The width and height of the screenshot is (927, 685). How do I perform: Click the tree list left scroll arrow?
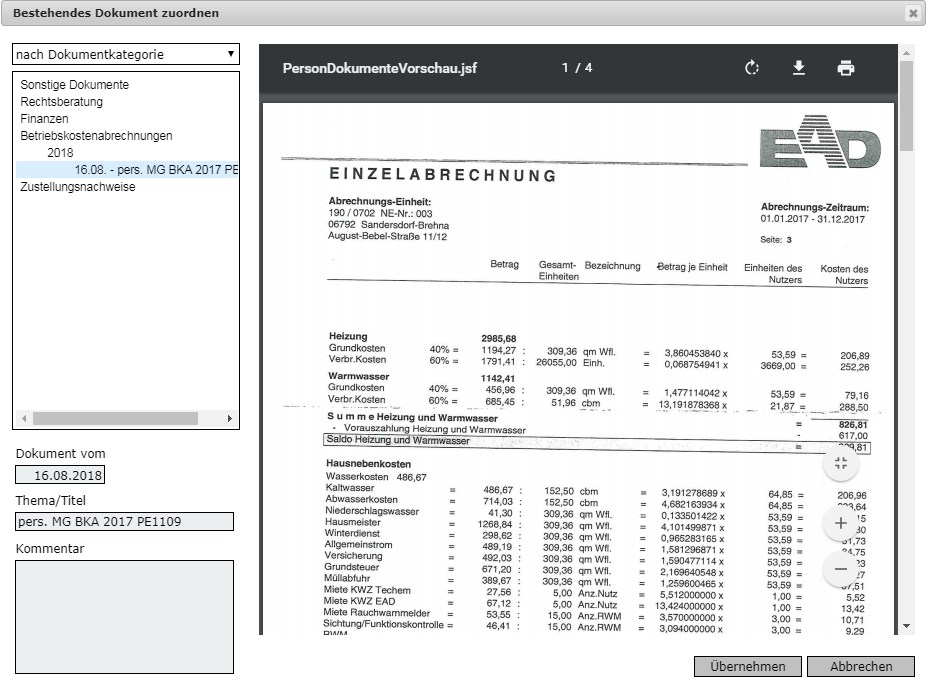click(x=24, y=418)
